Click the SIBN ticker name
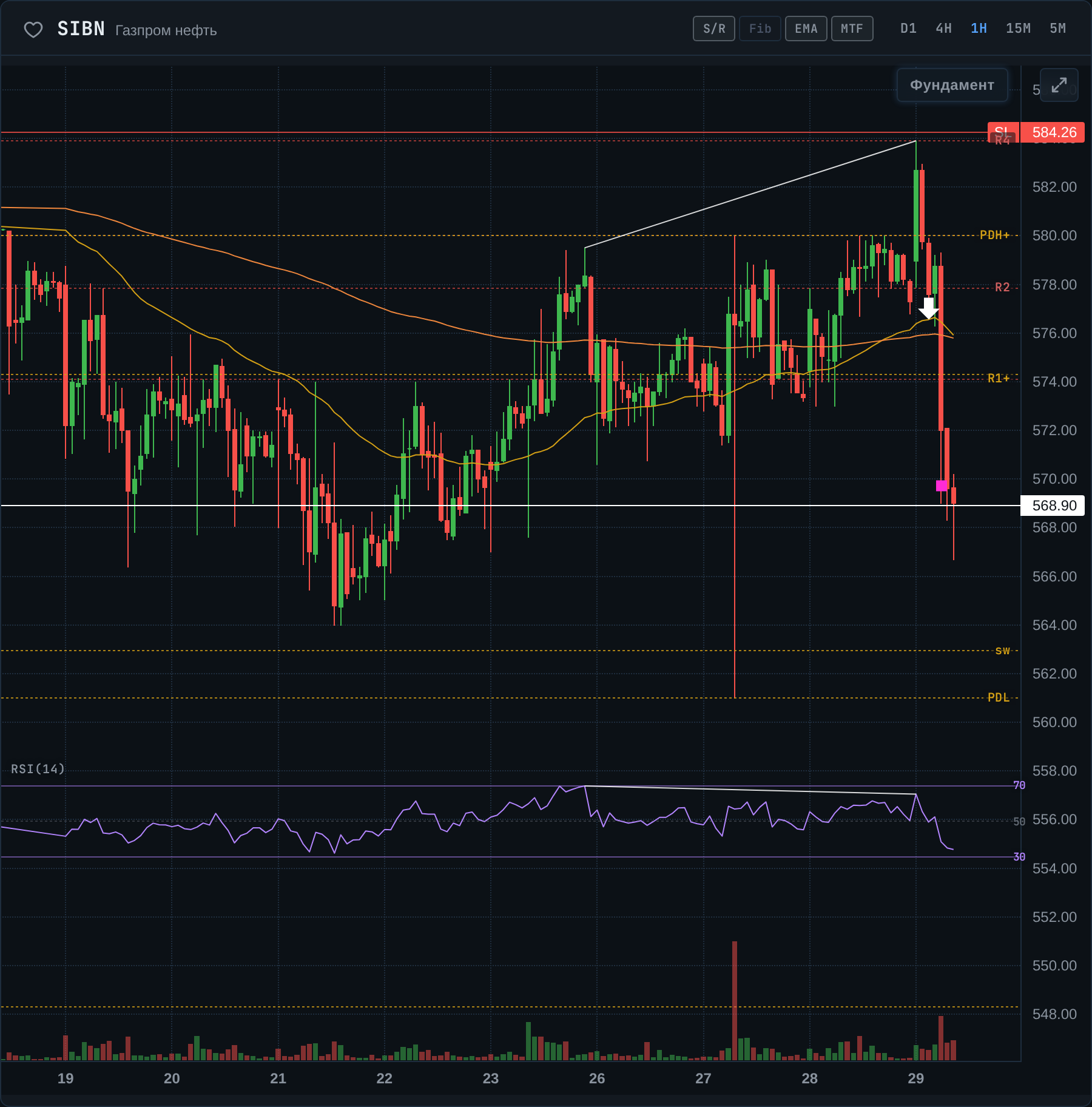 click(81, 29)
